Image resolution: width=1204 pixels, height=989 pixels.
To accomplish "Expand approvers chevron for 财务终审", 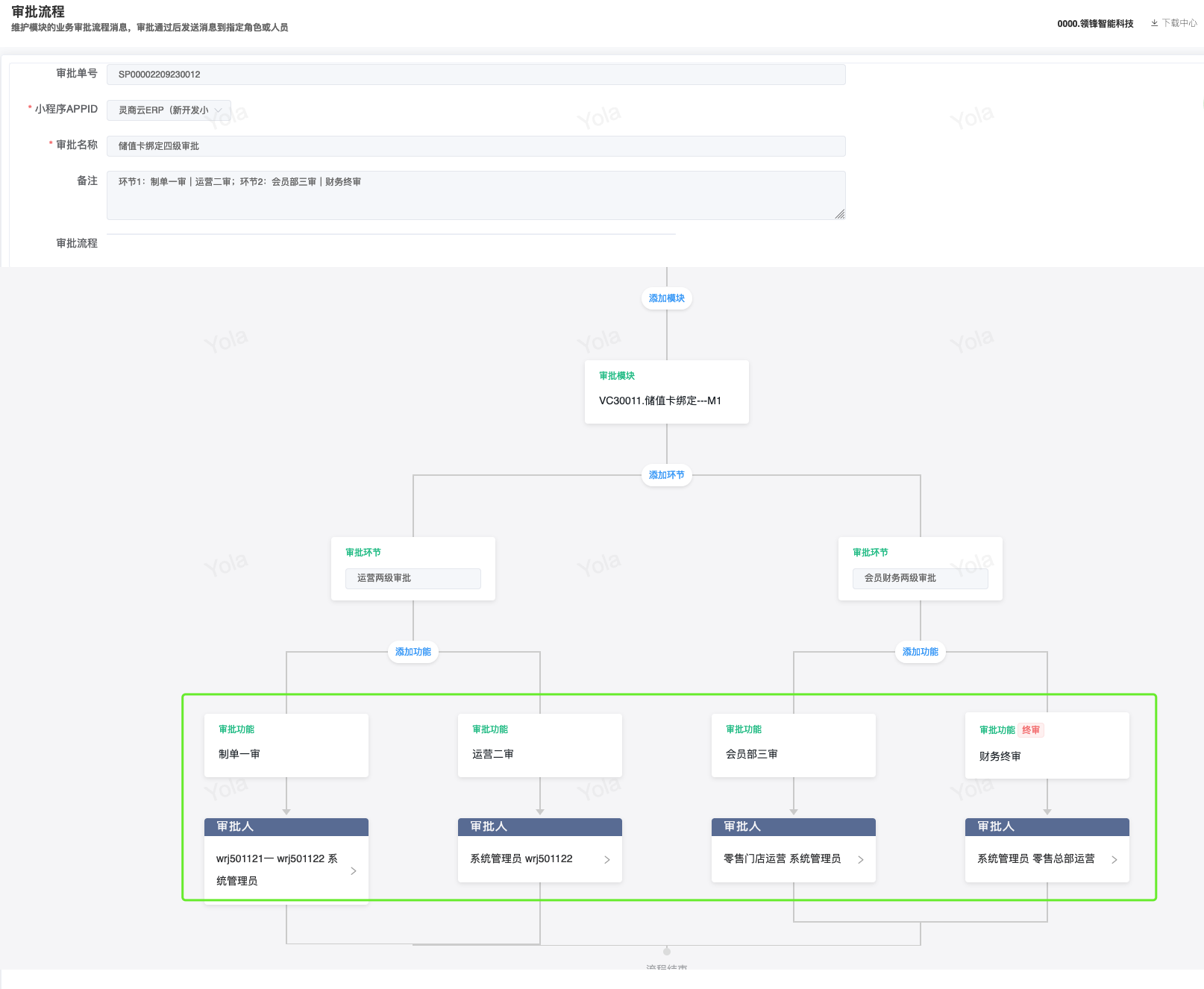I will point(1114,859).
